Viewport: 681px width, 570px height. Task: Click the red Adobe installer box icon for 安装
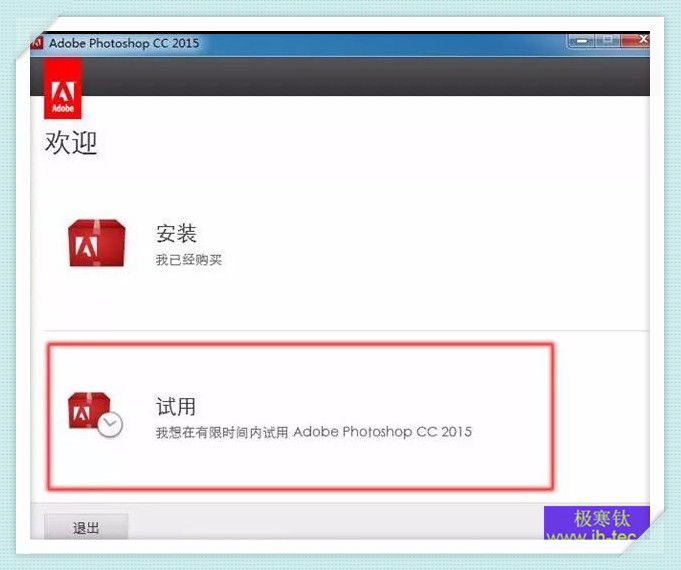[96, 243]
